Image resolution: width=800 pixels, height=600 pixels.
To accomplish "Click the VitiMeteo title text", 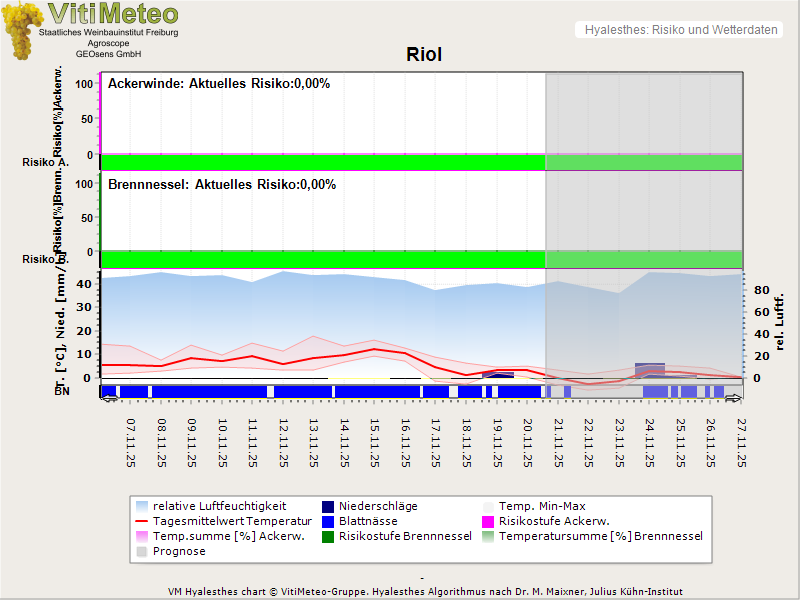I will pyautogui.click(x=113, y=14).
